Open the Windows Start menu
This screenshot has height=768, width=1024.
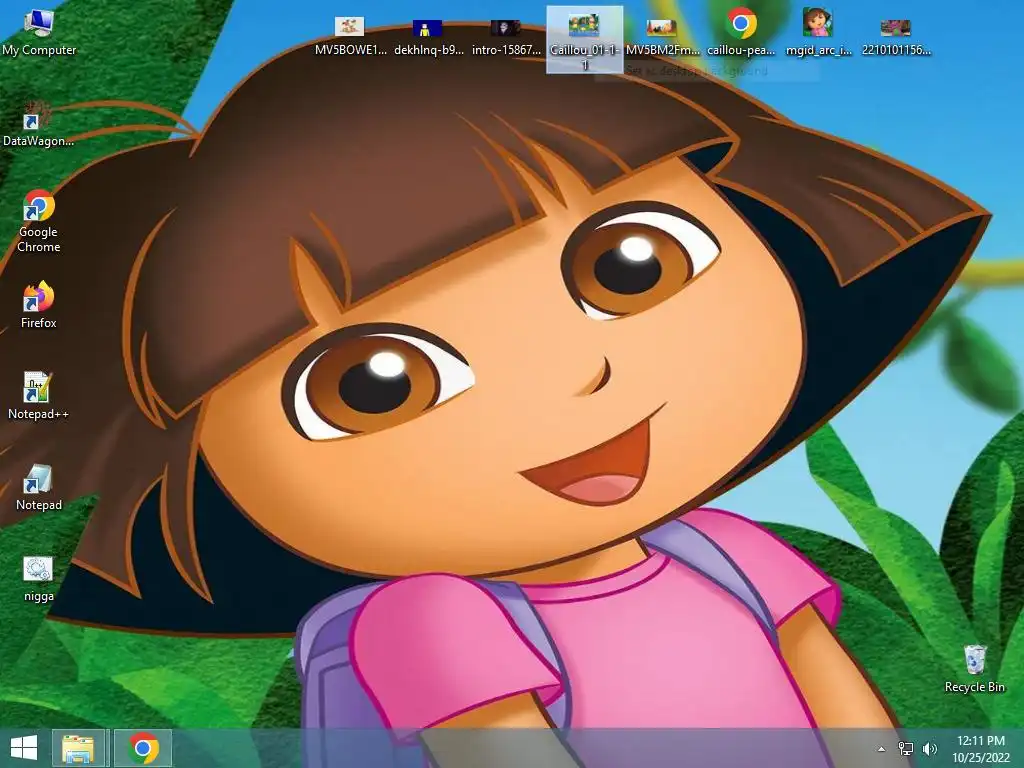24,748
